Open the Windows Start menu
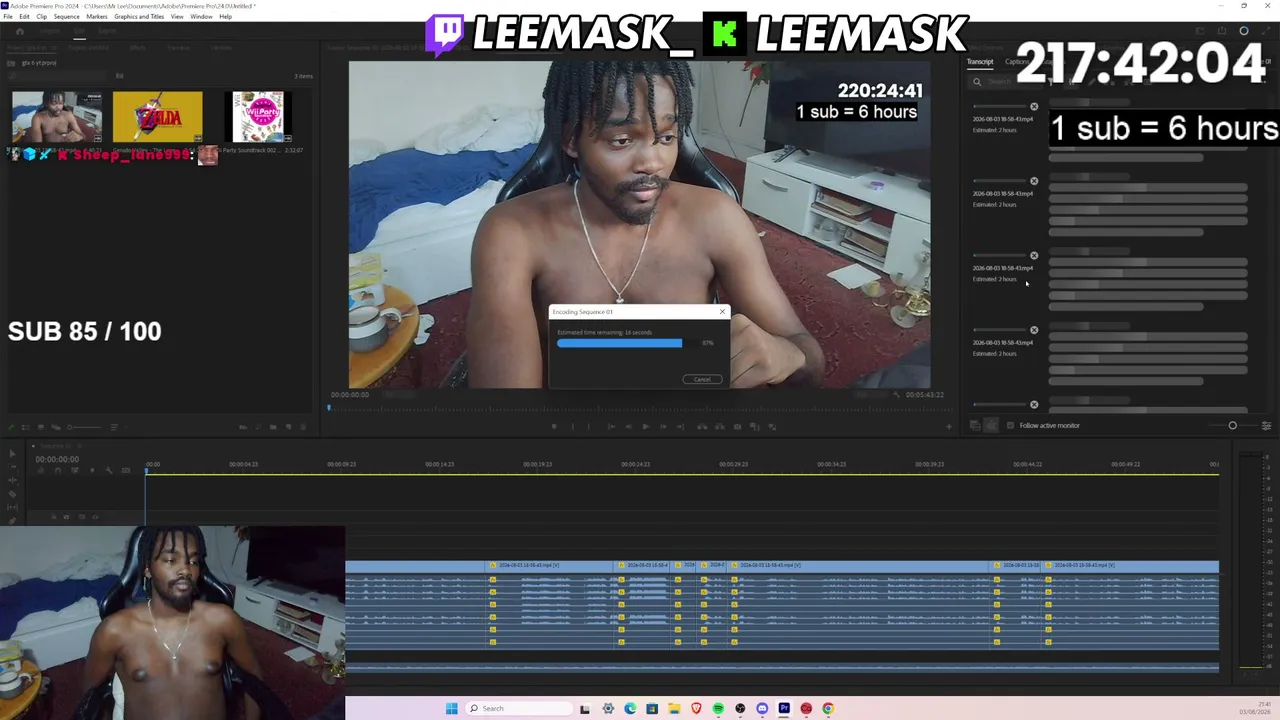1280x720 pixels. click(x=452, y=708)
